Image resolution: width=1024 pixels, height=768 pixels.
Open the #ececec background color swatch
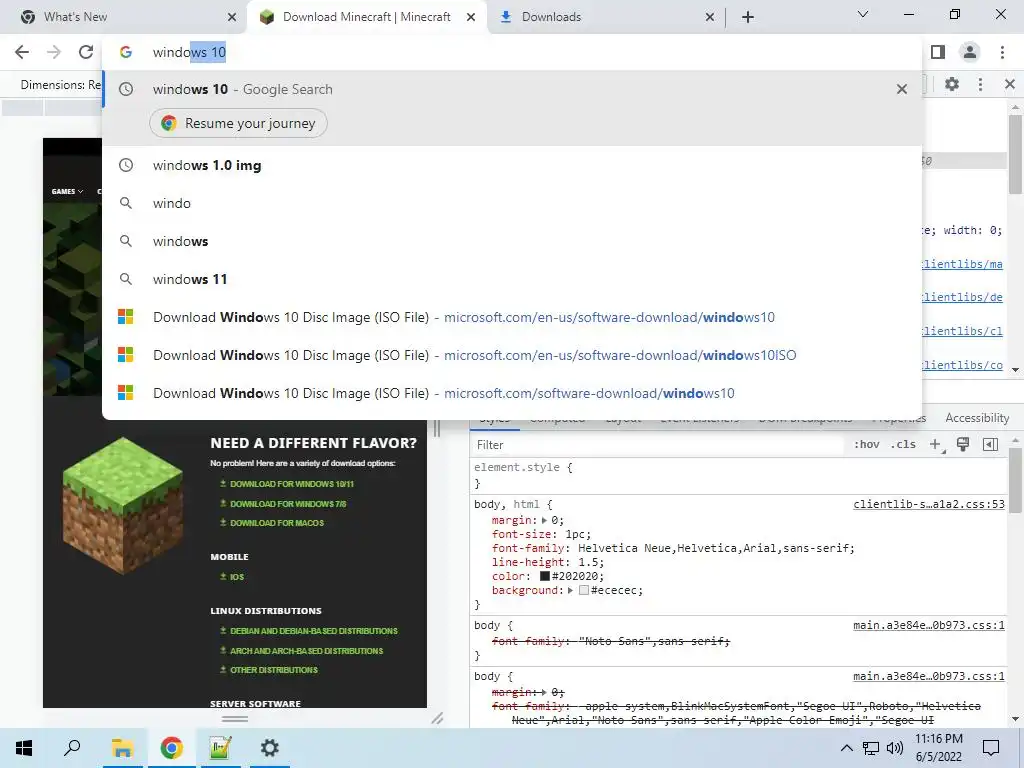coord(584,590)
